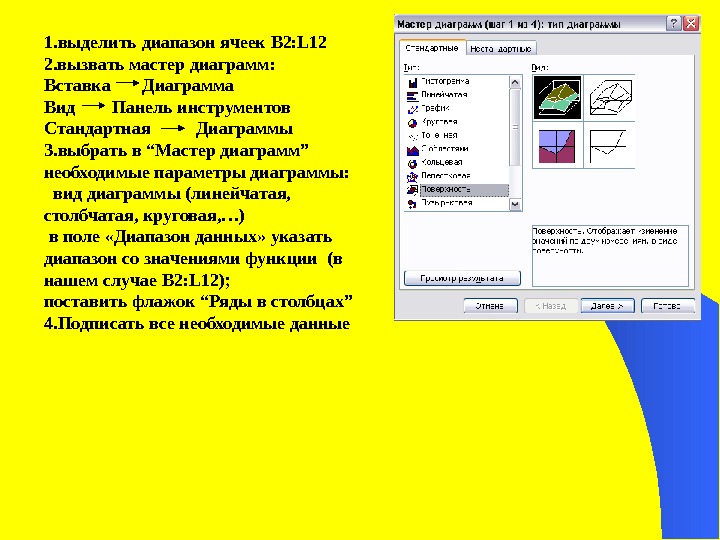Select the Кольцевая doughnut chart icon
Image resolution: width=720 pixels, height=540 pixels.
pyautogui.click(x=412, y=163)
